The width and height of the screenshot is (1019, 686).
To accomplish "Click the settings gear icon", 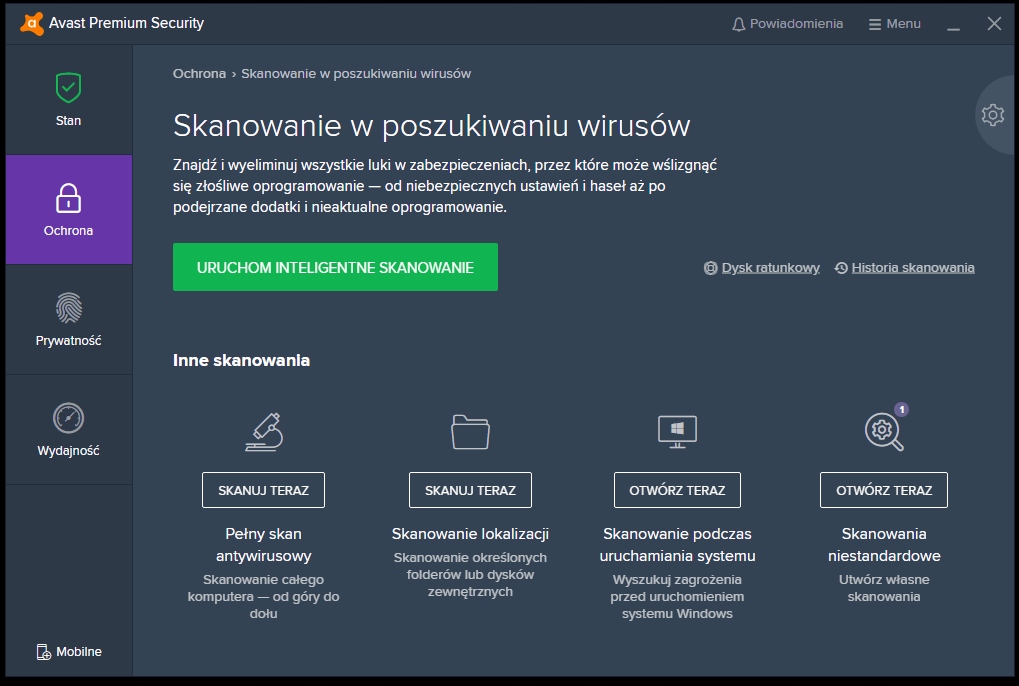I will click(x=992, y=115).
